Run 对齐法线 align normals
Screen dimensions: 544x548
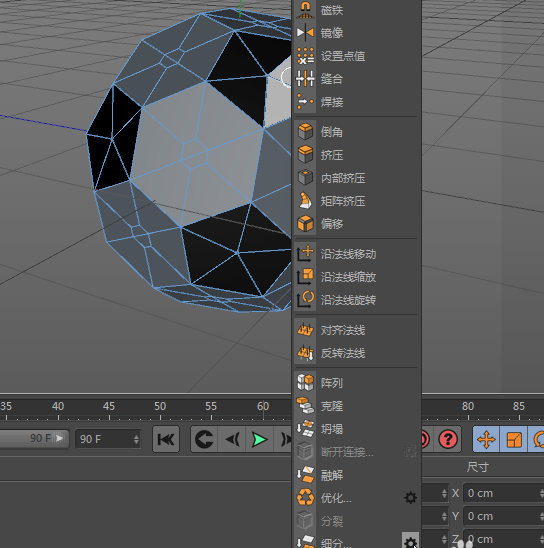[356, 330]
